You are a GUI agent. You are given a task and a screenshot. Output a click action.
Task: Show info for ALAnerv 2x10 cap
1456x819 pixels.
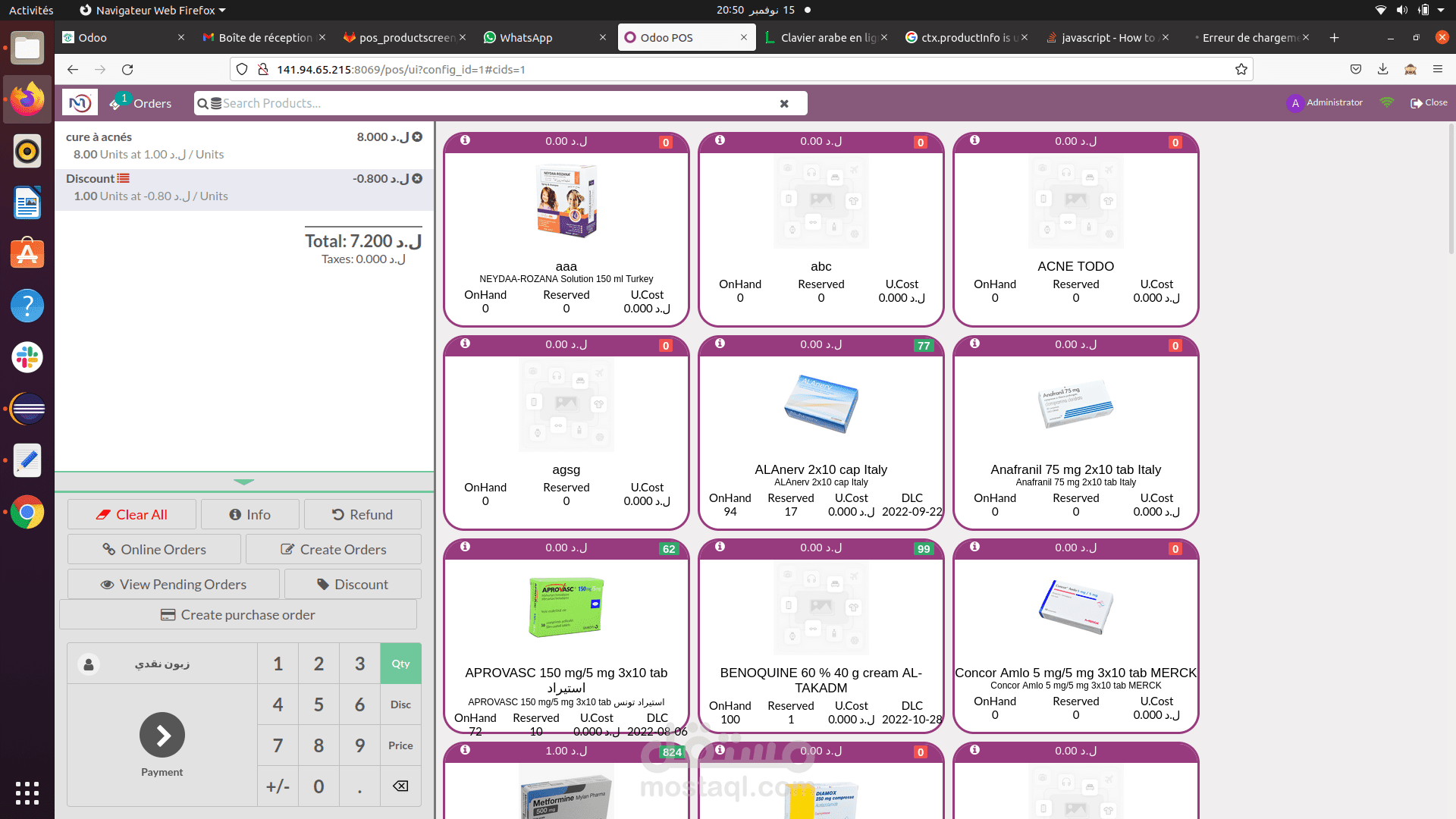[x=720, y=344]
